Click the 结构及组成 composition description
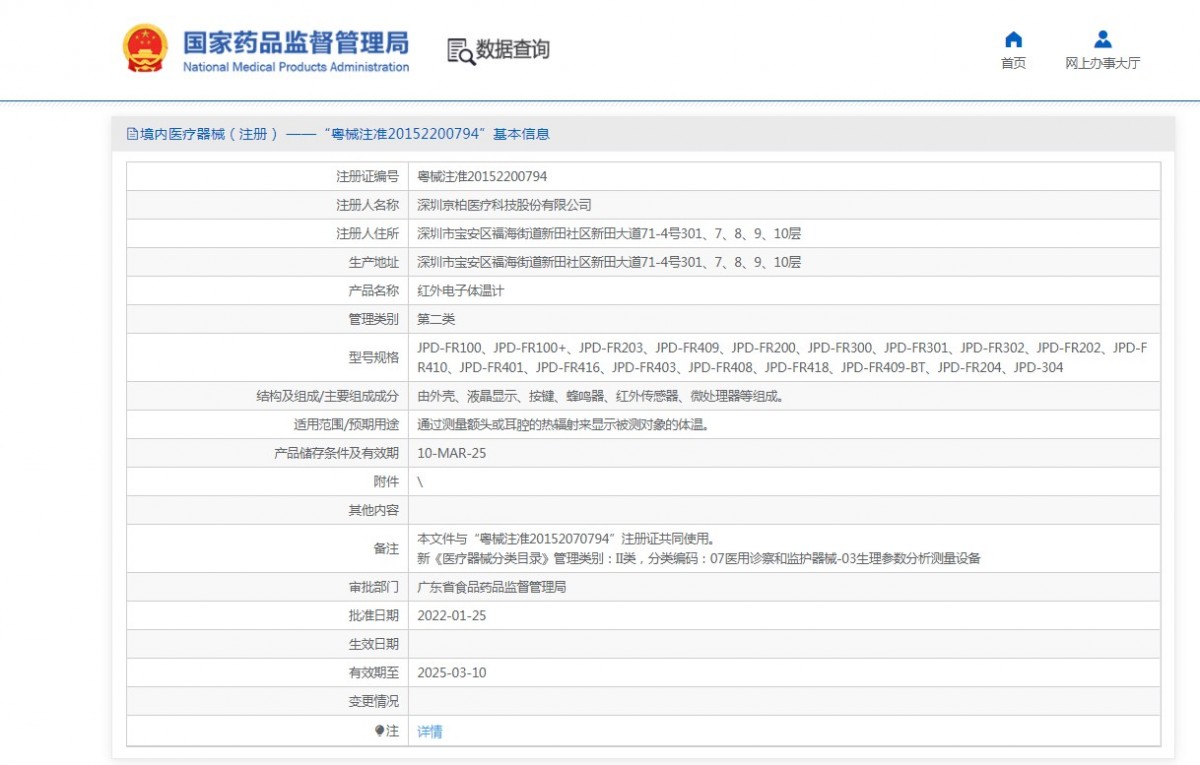1200x765 pixels. point(600,396)
